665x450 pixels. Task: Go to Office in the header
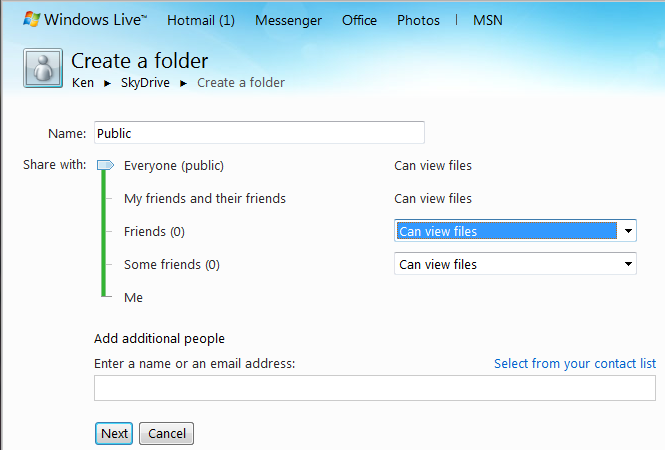click(359, 20)
